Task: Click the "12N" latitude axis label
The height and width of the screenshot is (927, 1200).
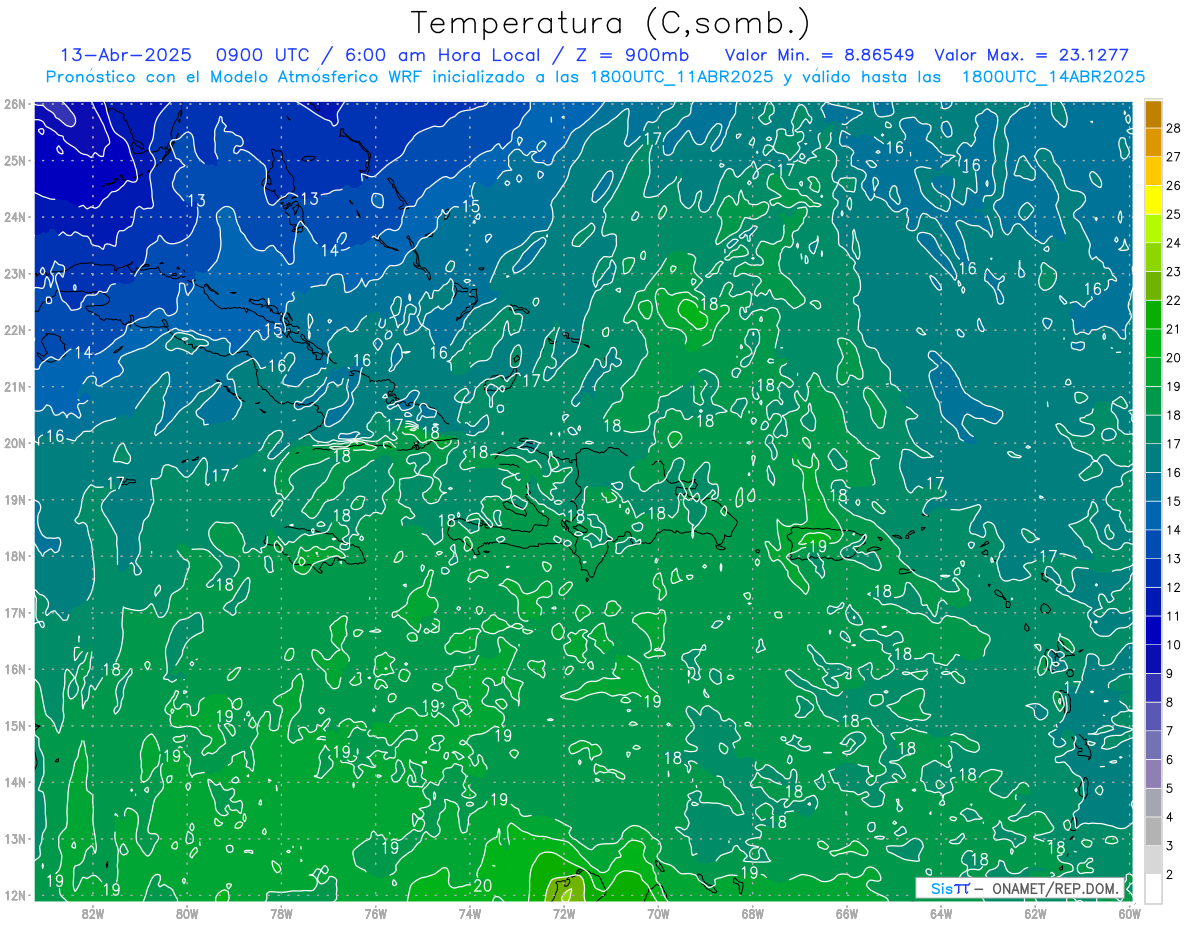Action: pos(15,895)
